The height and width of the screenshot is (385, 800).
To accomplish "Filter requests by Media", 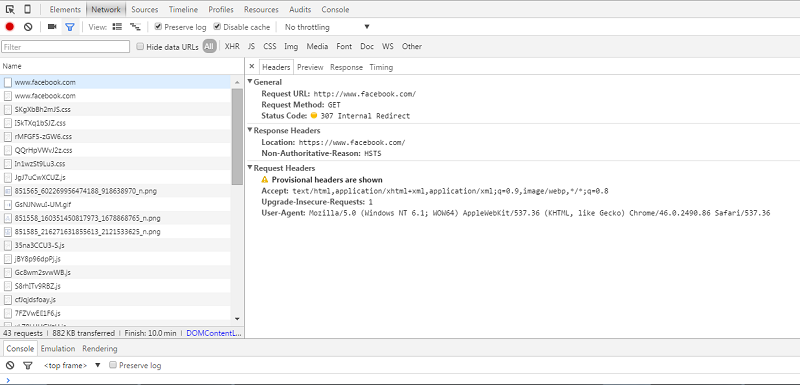I will [x=317, y=46].
